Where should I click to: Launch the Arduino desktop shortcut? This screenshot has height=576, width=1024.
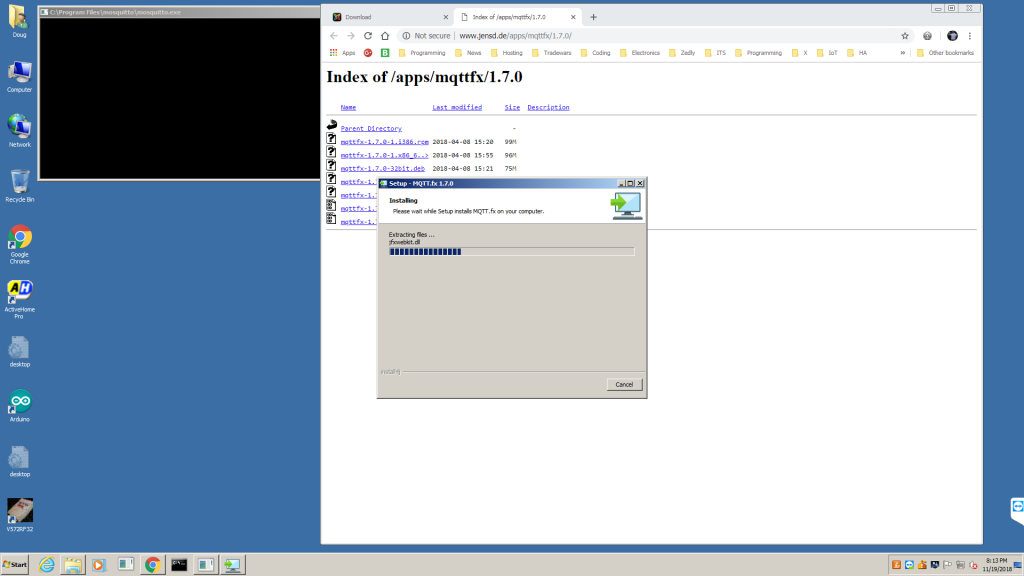[19, 406]
